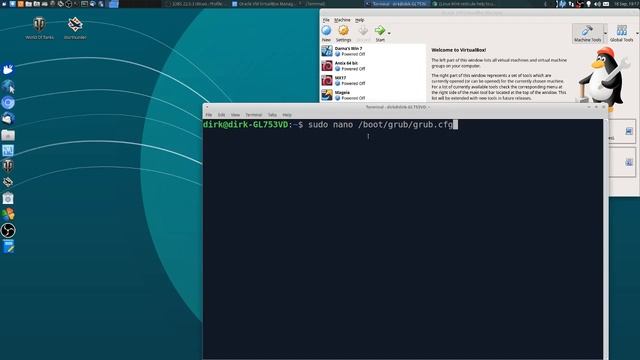Open the web browser globe-cursor dock icon
Image resolution: width=640 pixels, height=360 pixels.
(8, 86)
